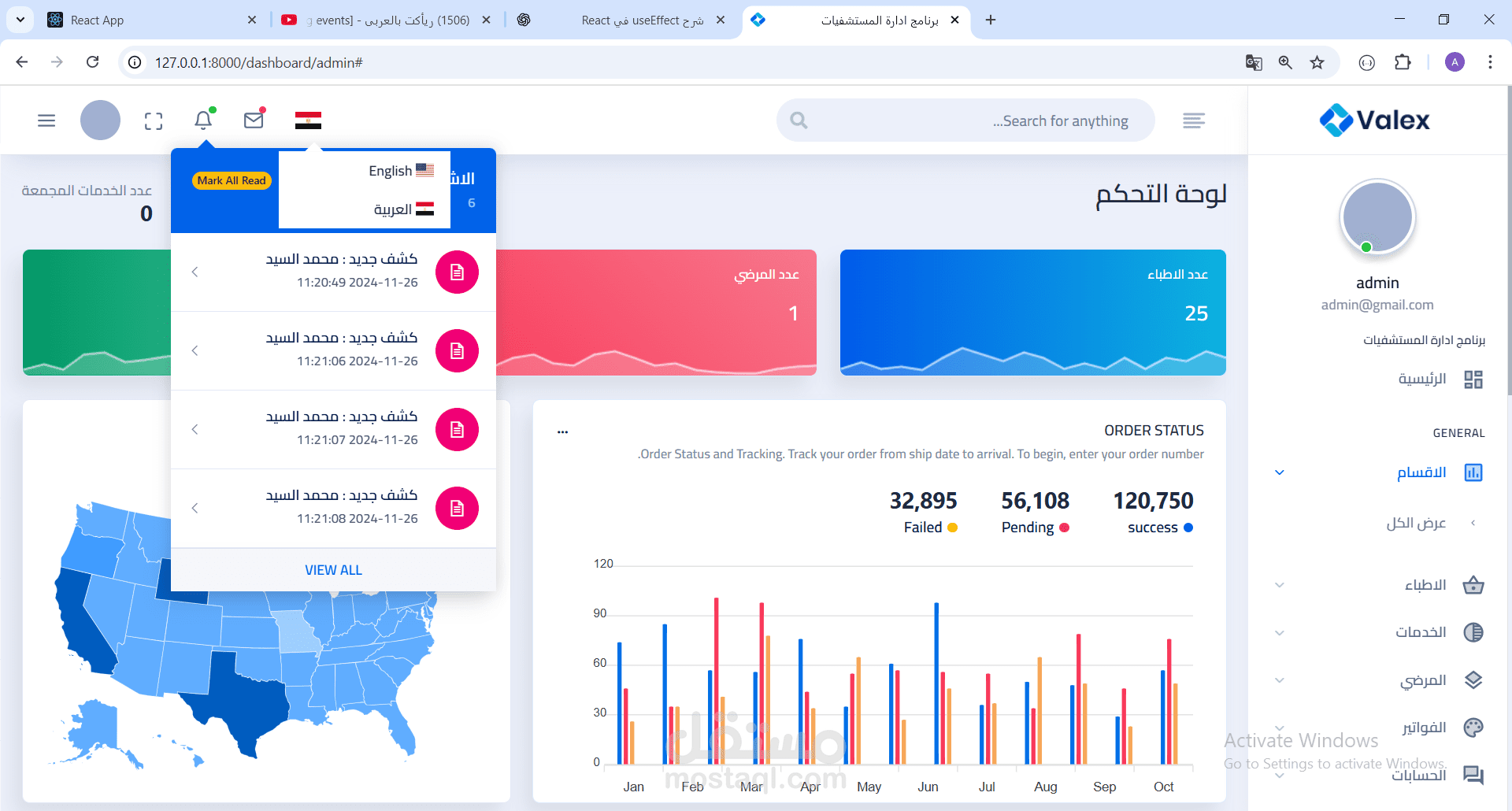Click the الحسابات chat icon

(1473, 776)
